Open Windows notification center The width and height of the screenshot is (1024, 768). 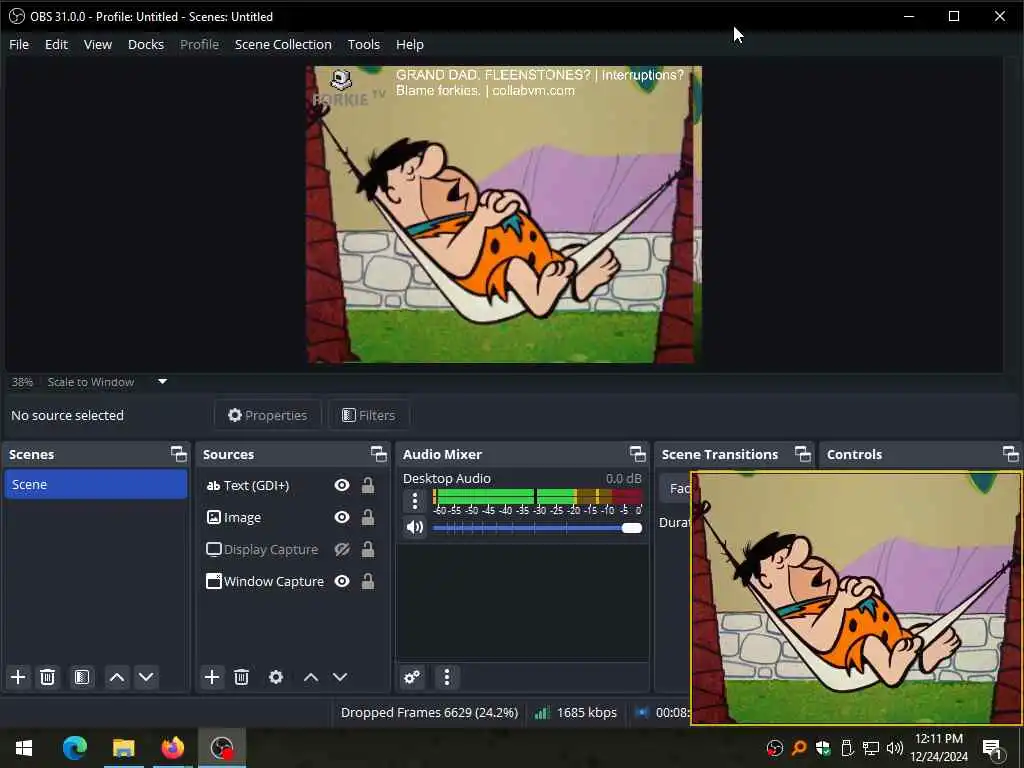(x=992, y=749)
